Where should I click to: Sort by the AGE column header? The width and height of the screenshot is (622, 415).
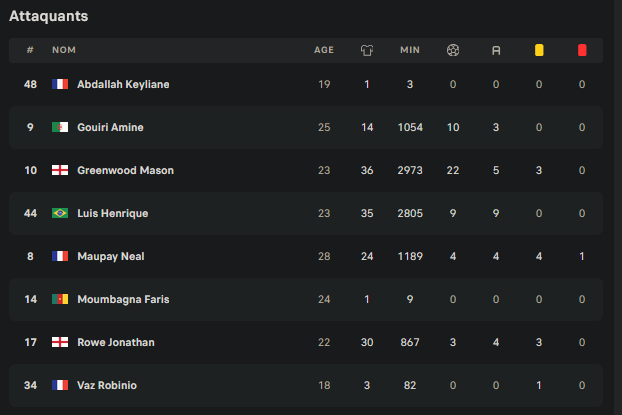(324, 50)
